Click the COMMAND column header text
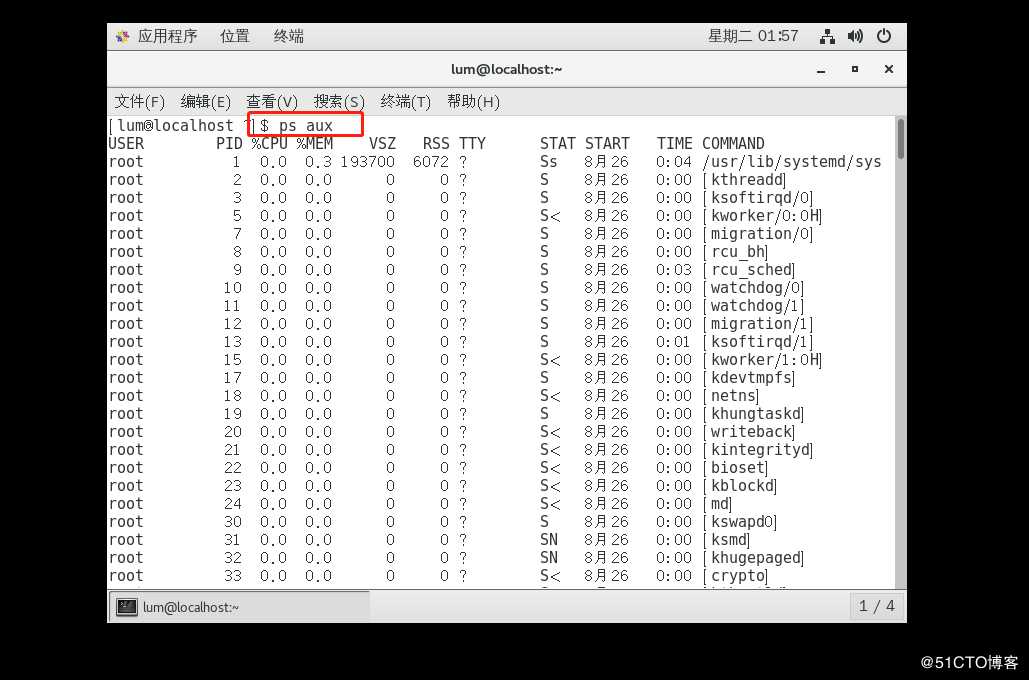This screenshot has width=1029, height=680. coord(733,144)
